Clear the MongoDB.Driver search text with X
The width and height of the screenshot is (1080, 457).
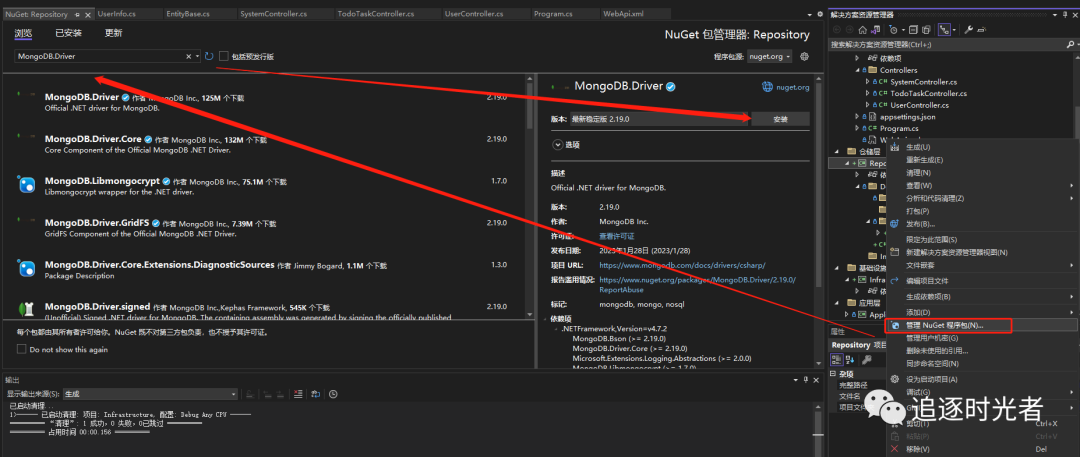pos(189,57)
